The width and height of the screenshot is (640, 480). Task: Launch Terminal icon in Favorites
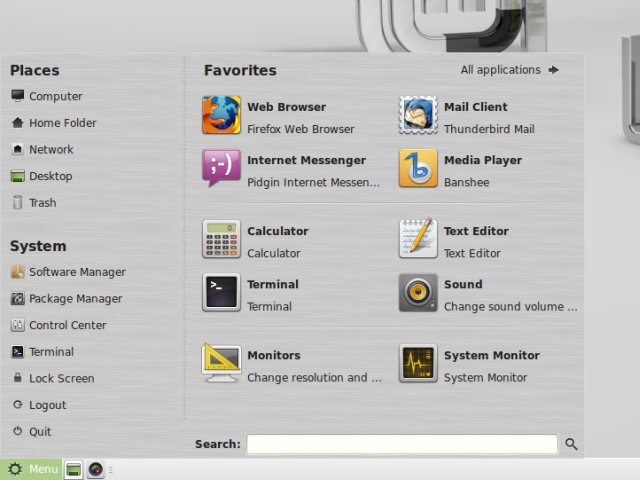click(221, 292)
